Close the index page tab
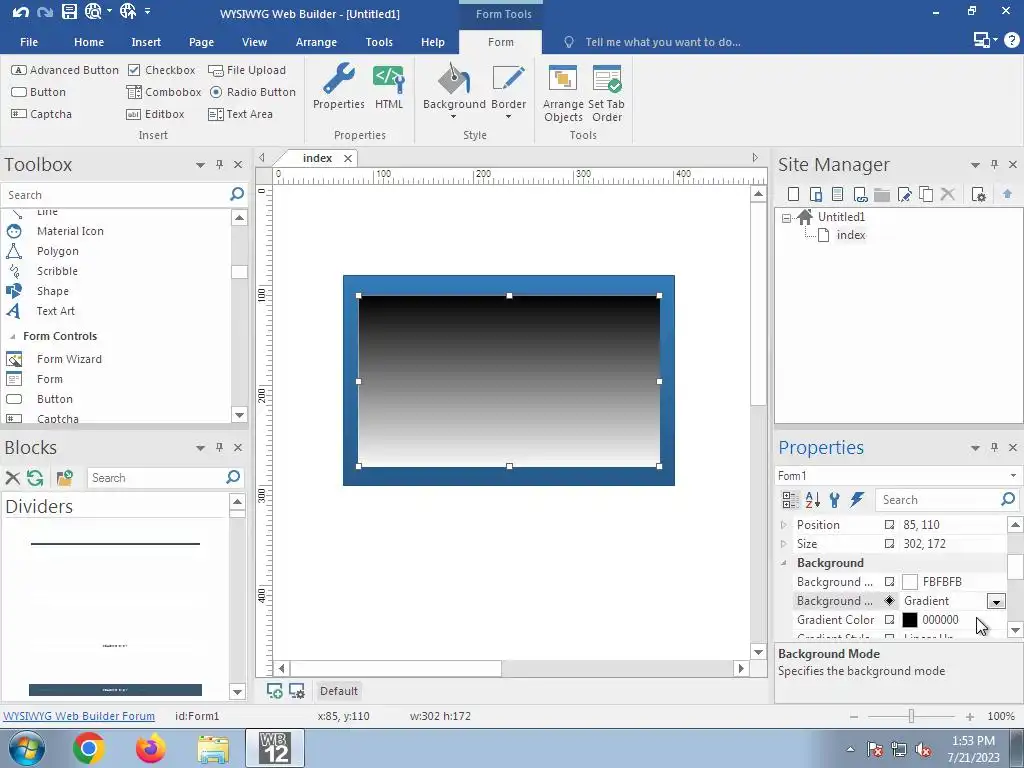1024x768 pixels. (x=348, y=158)
